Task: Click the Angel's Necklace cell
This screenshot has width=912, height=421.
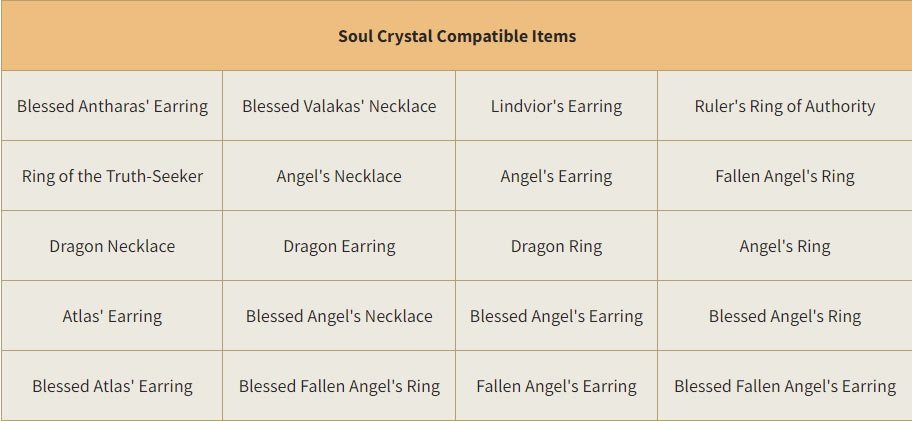Action: pos(339,176)
